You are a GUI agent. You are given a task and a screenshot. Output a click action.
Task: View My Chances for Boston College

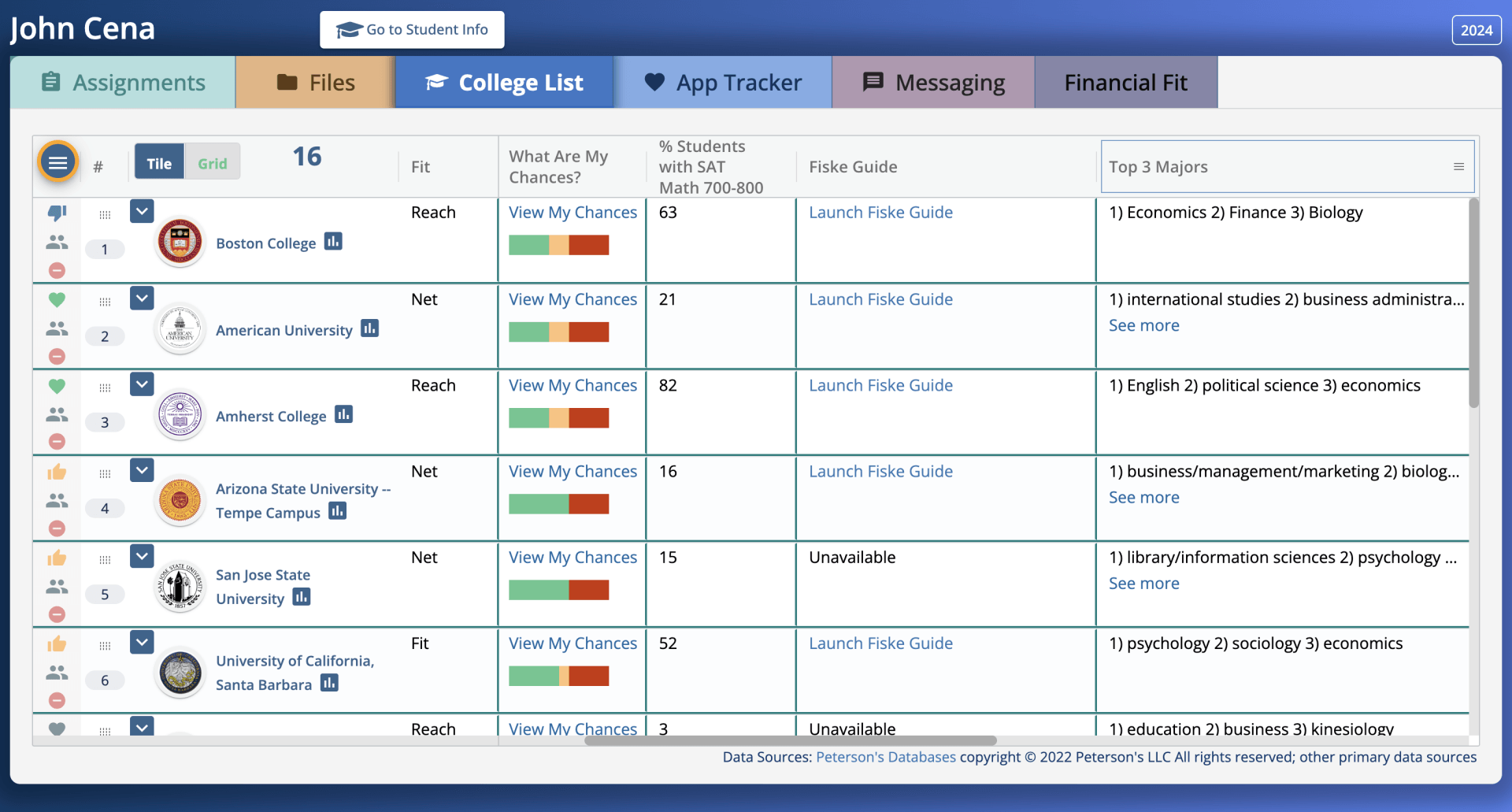(573, 213)
